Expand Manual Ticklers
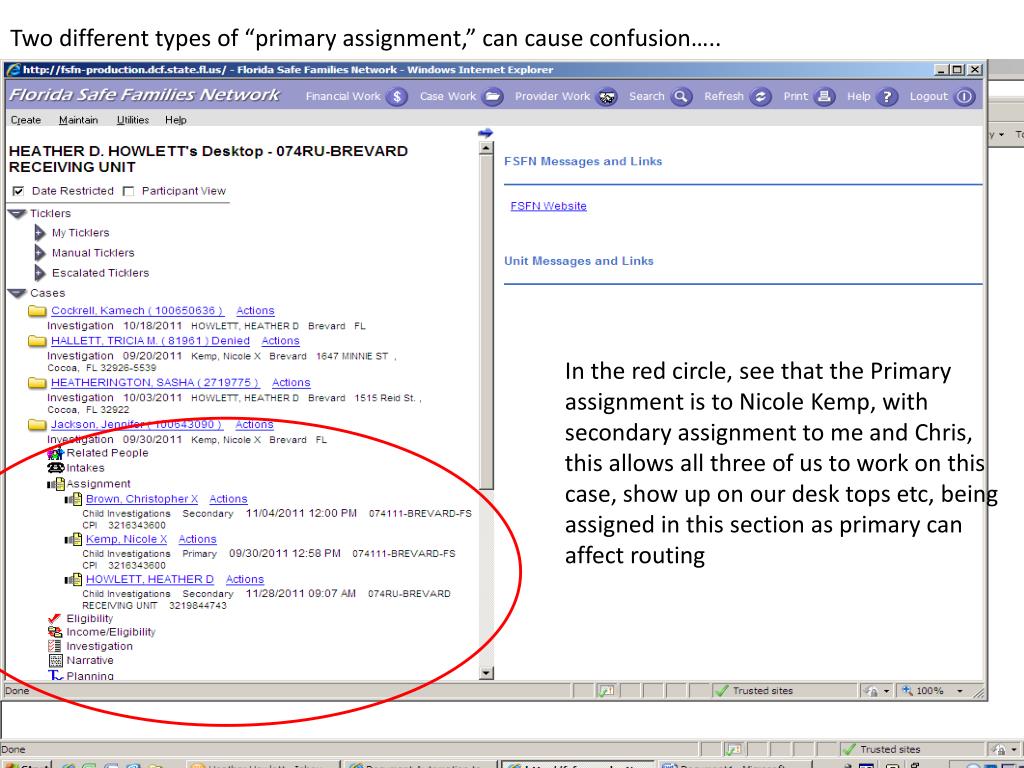Image resolution: width=1024 pixels, height=768 pixels. [x=40, y=253]
